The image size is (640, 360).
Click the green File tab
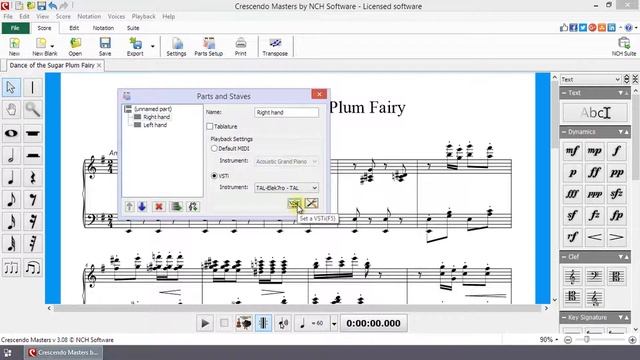[x=15, y=28]
